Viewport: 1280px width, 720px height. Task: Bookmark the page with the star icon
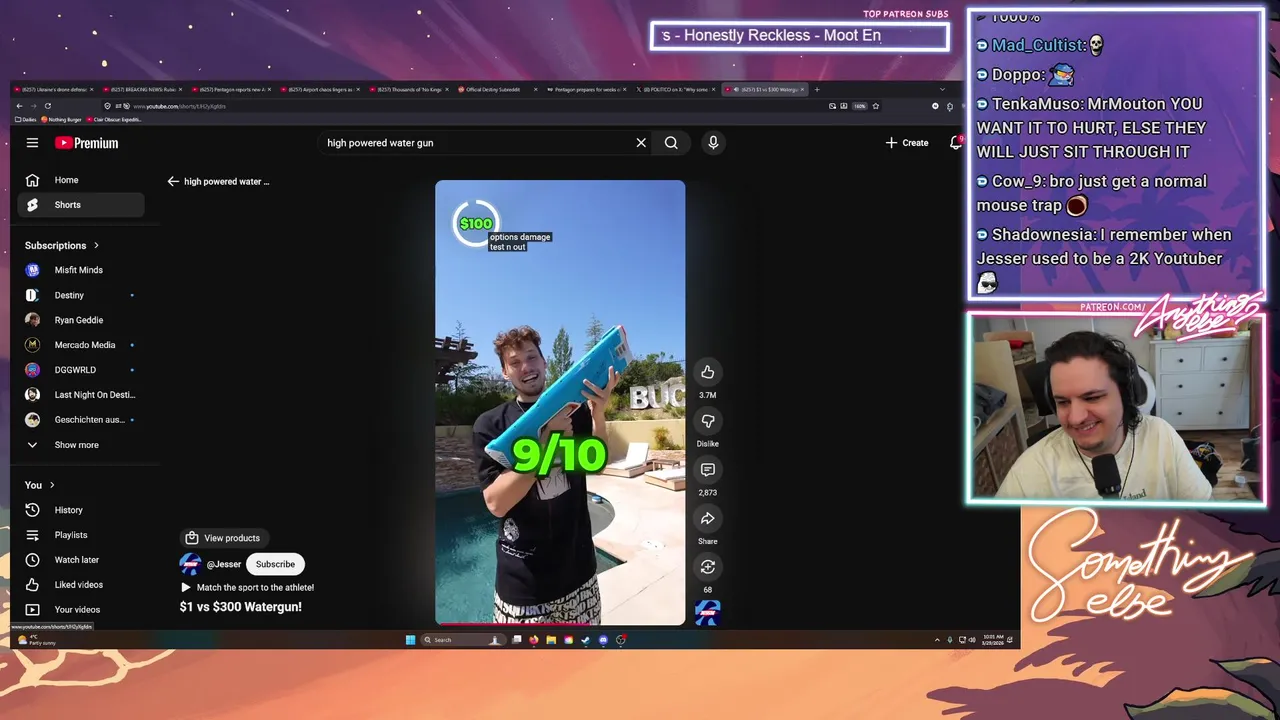tap(876, 106)
